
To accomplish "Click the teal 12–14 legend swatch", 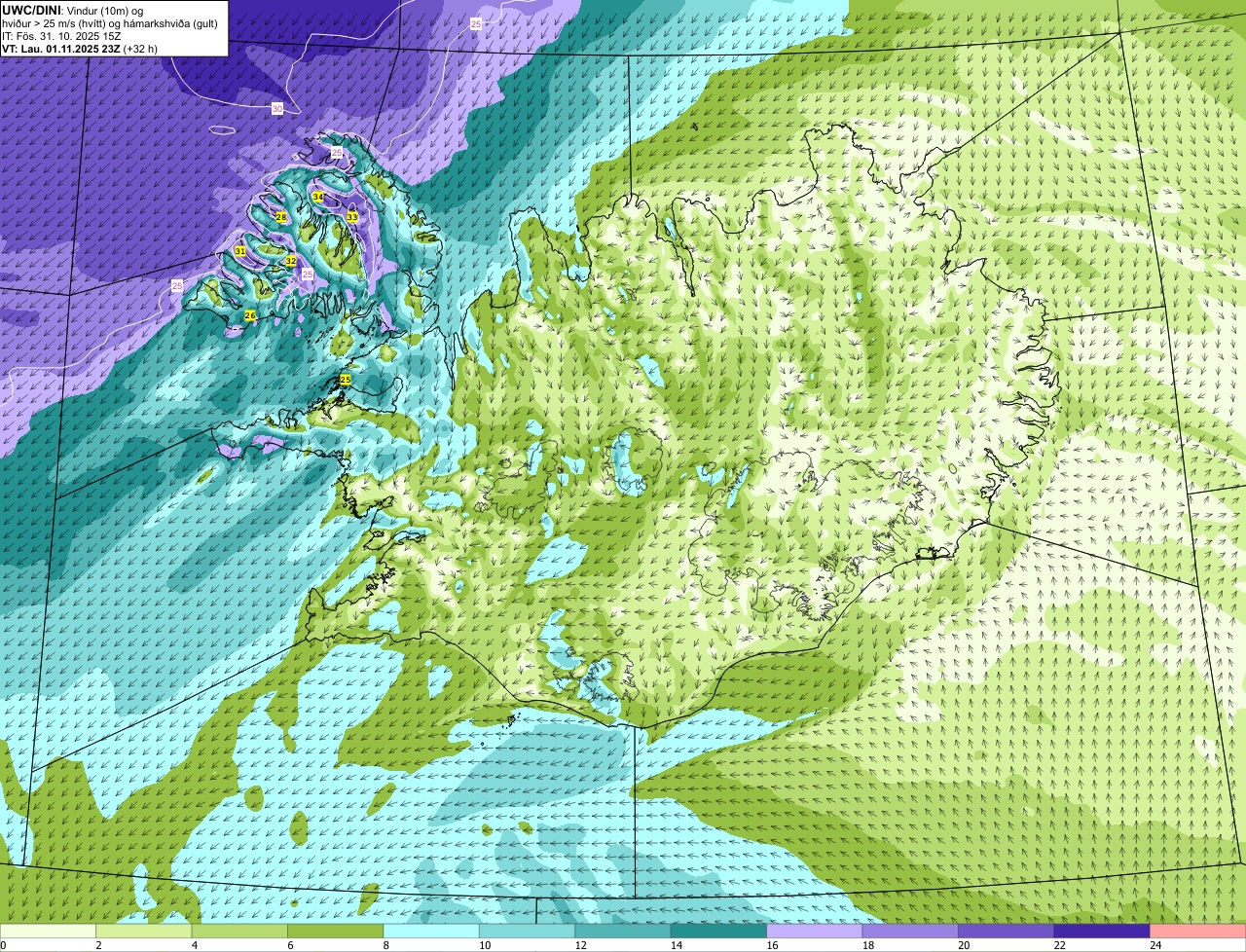I will [x=623, y=932].
